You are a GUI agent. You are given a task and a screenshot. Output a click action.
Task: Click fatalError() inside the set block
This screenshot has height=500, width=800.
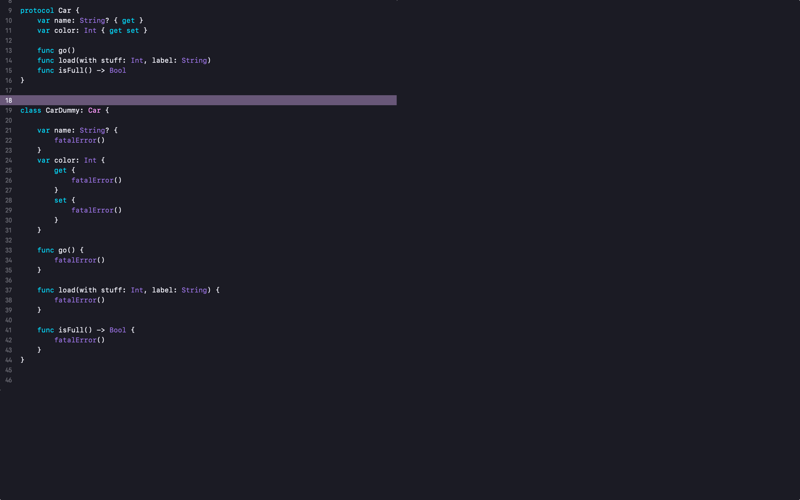pos(96,210)
